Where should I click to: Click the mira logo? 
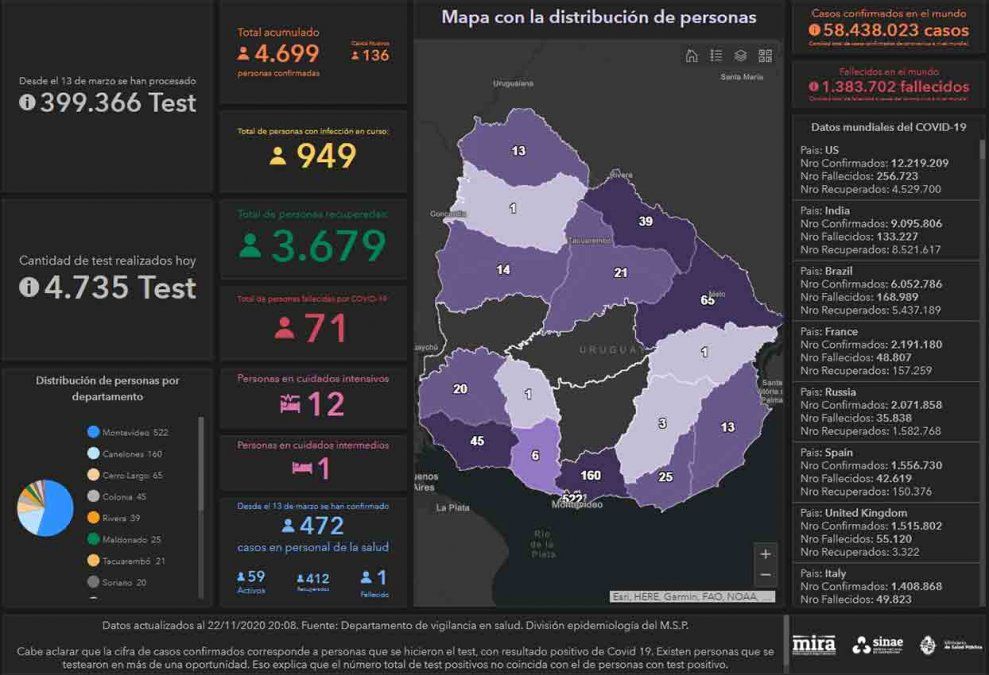click(x=813, y=645)
